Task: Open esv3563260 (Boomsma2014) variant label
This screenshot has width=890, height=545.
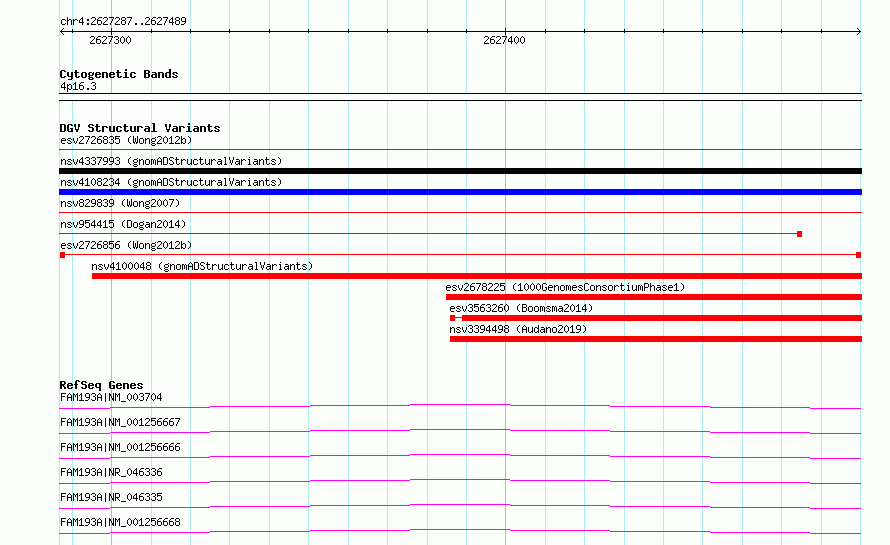Action: [521, 308]
